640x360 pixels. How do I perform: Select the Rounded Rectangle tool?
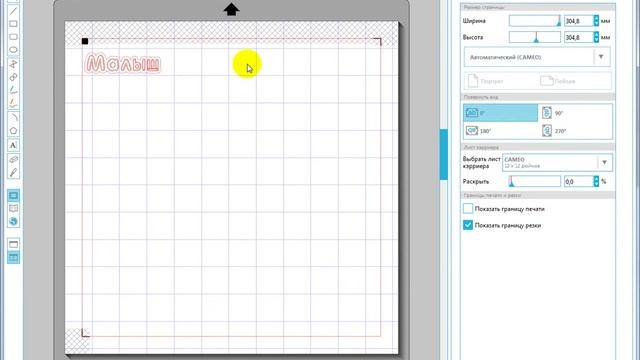tap(13, 37)
